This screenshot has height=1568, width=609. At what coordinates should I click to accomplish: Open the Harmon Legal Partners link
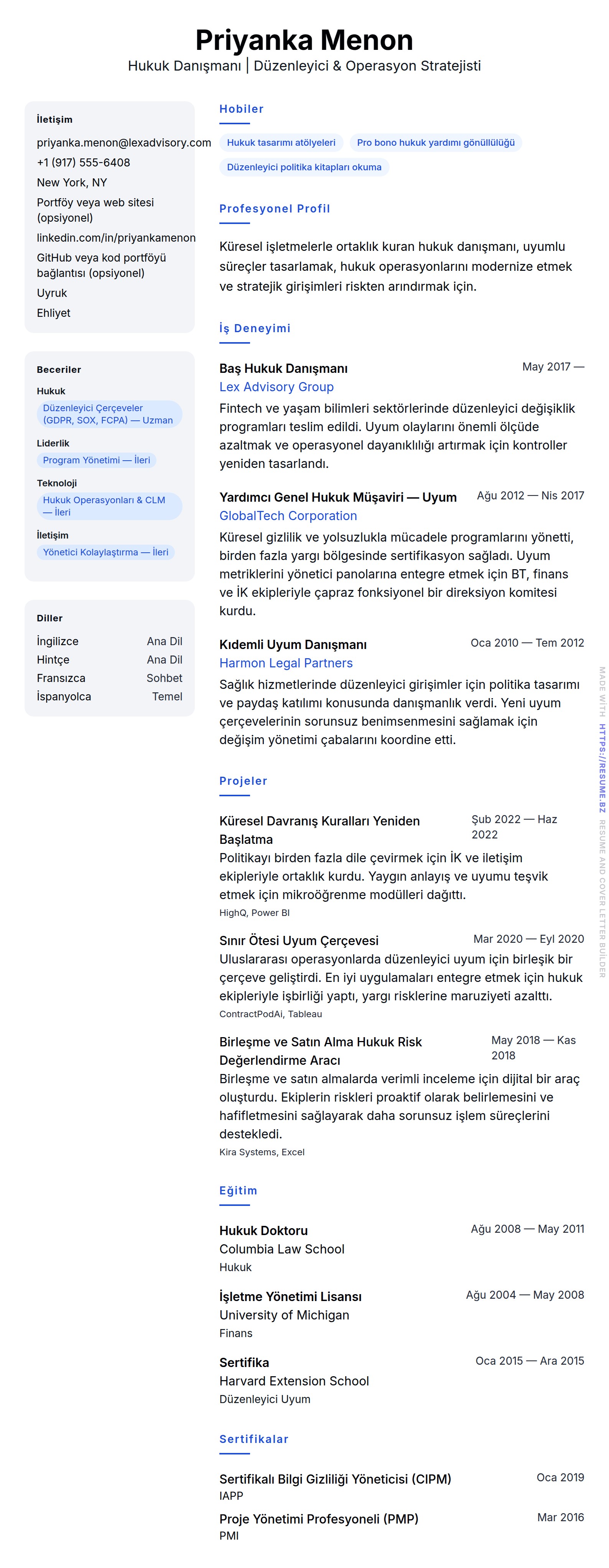(x=286, y=663)
